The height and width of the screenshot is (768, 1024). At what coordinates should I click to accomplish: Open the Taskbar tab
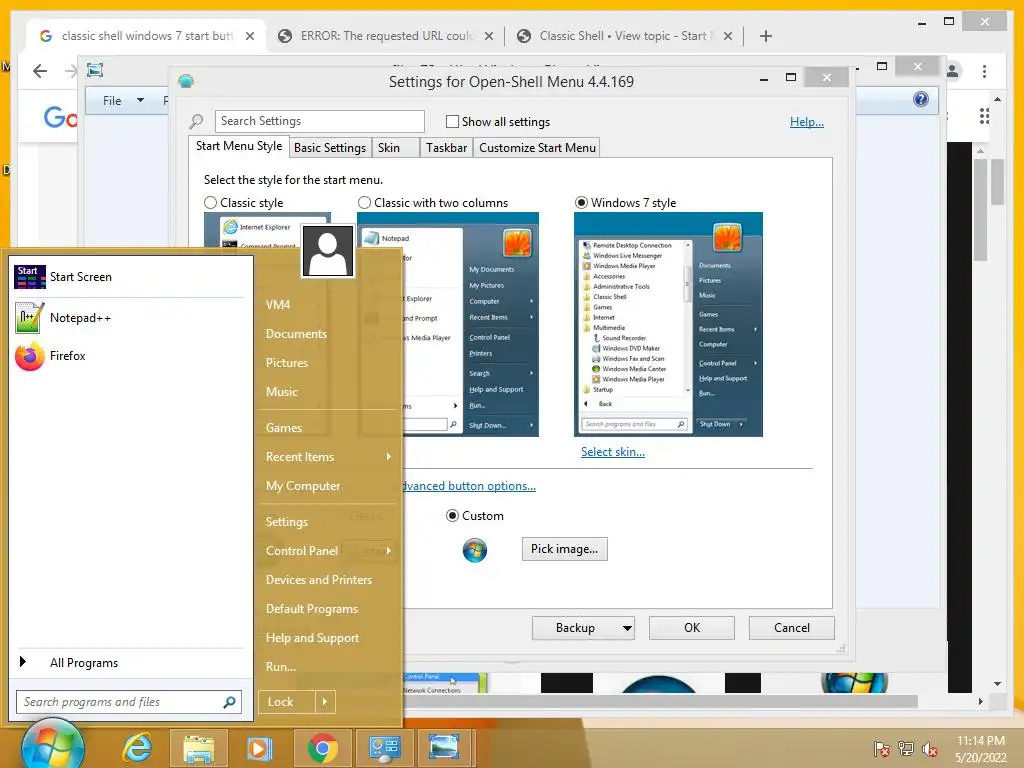[446, 148]
